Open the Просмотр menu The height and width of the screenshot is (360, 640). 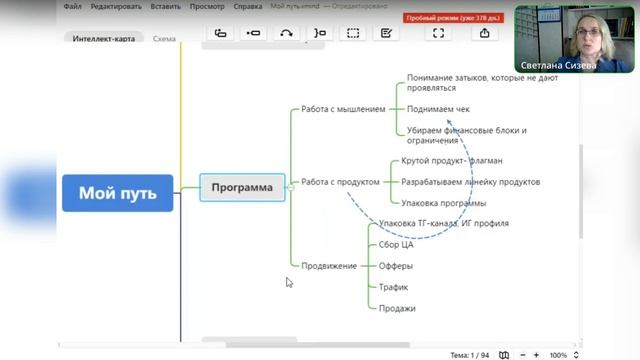(207, 6)
